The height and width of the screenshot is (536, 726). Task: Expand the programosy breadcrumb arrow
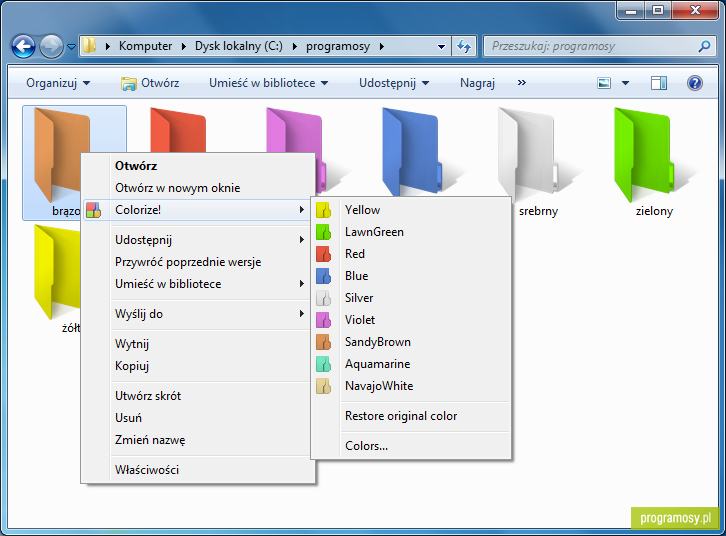pos(382,46)
